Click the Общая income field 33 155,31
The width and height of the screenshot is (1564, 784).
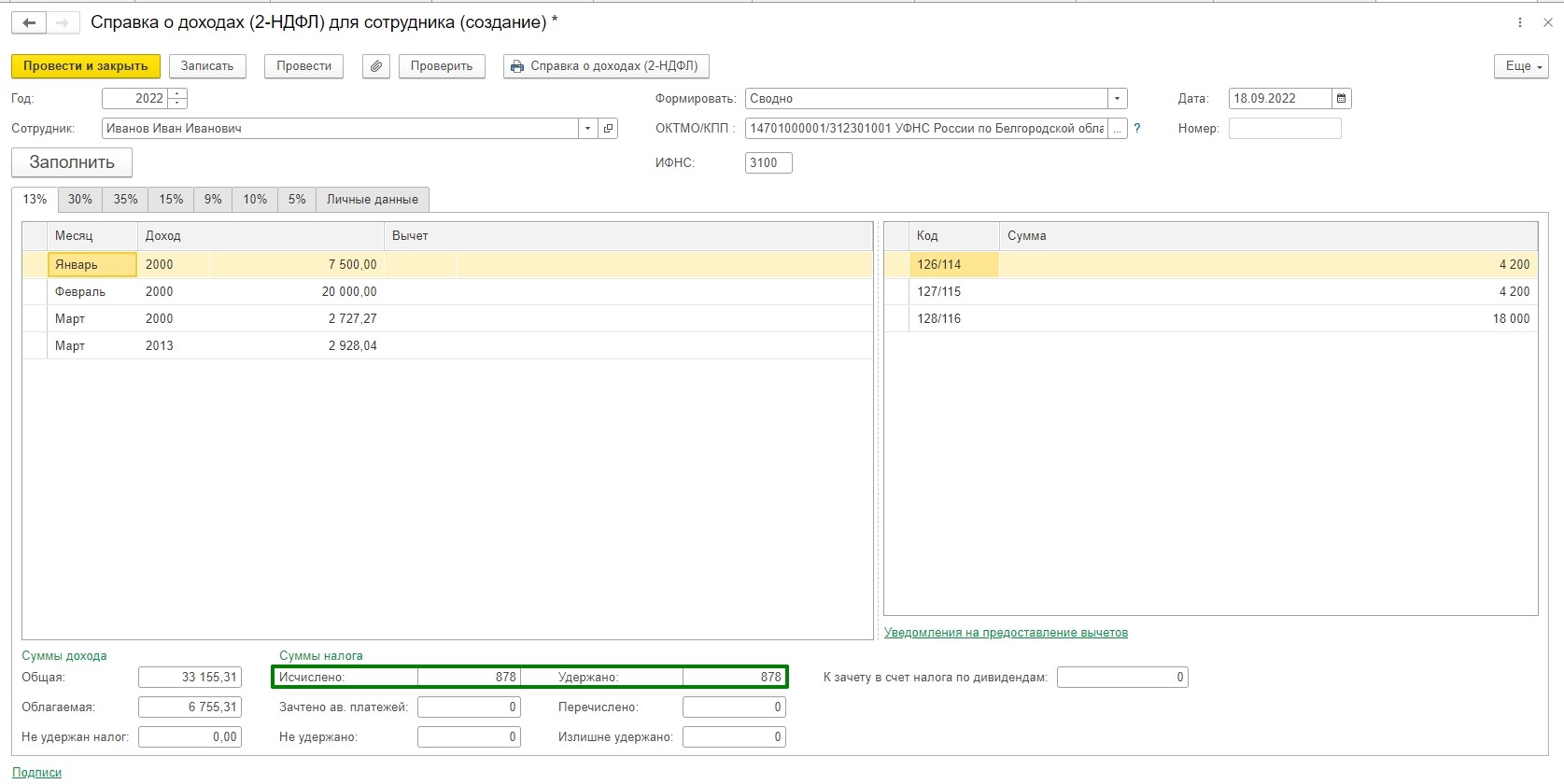click(x=190, y=678)
